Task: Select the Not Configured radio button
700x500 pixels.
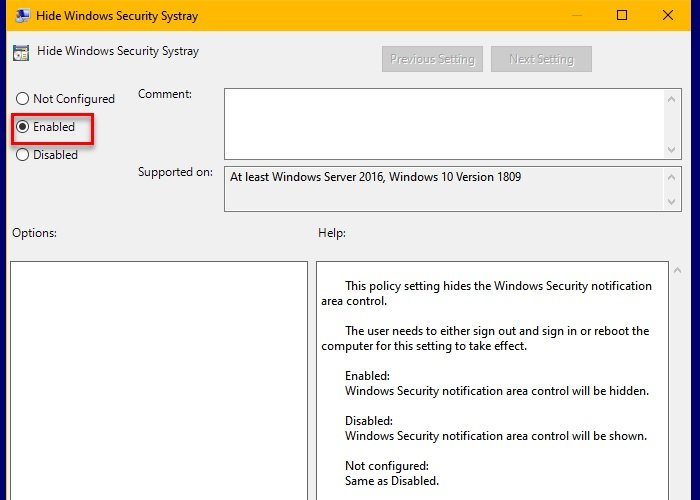Action: tap(23, 99)
